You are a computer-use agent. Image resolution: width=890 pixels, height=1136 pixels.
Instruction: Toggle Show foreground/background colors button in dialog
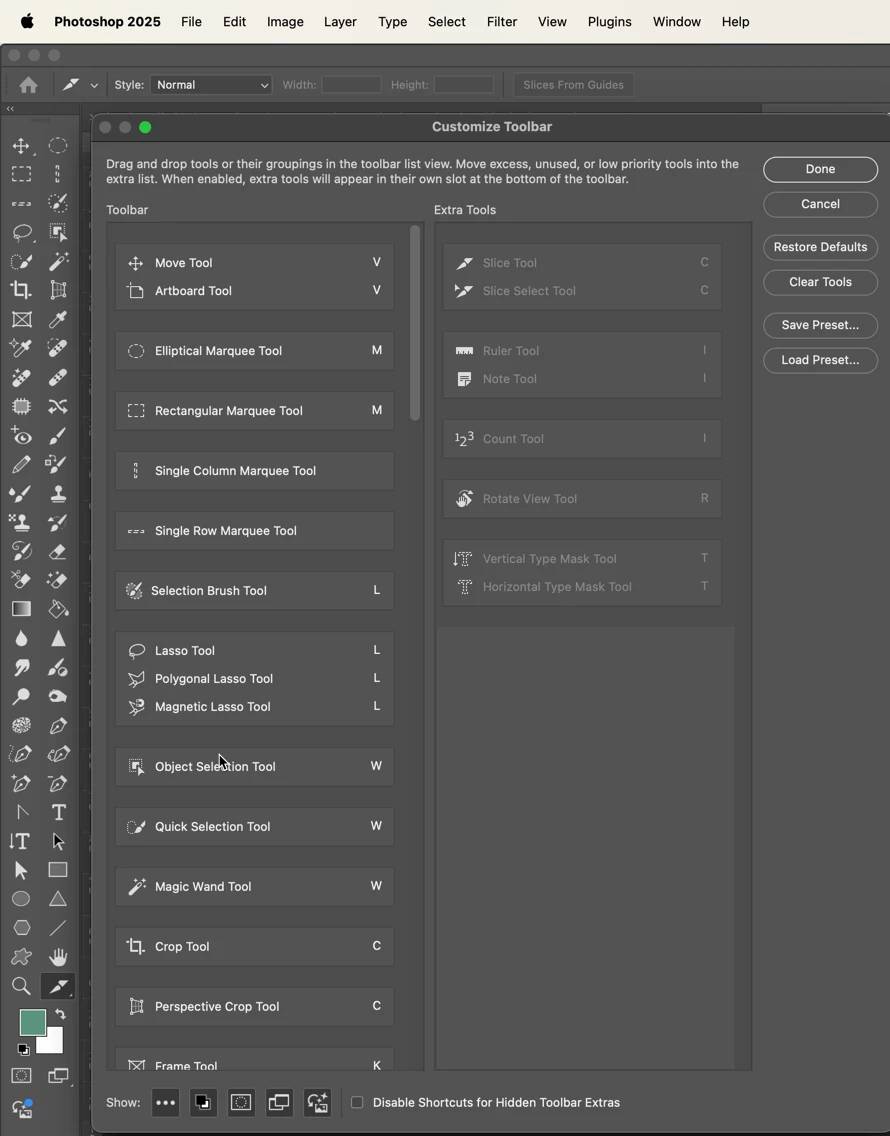(x=203, y=1103)
